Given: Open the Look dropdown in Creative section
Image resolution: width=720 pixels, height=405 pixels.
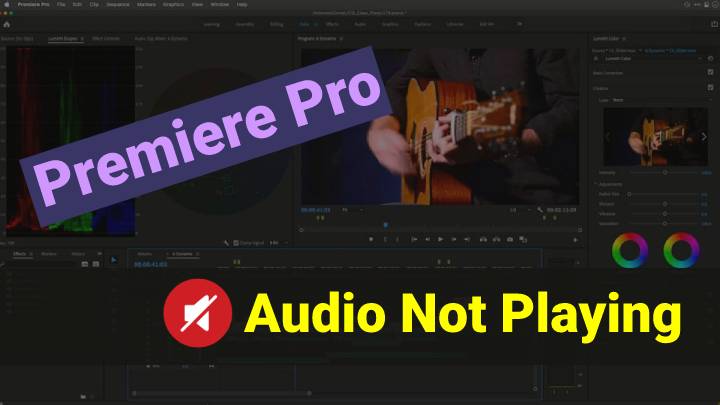Looking at the screenshot, I should (661, 100).
